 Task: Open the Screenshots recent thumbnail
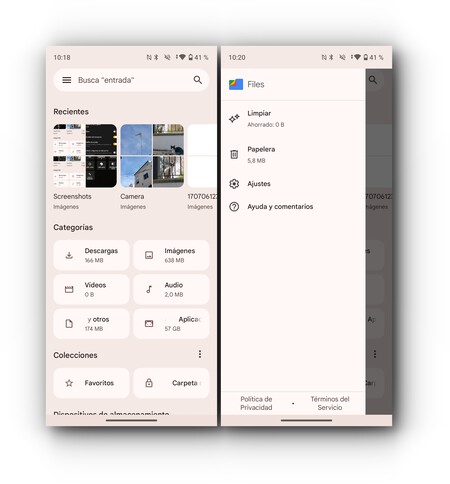click(x=85, y=156)
